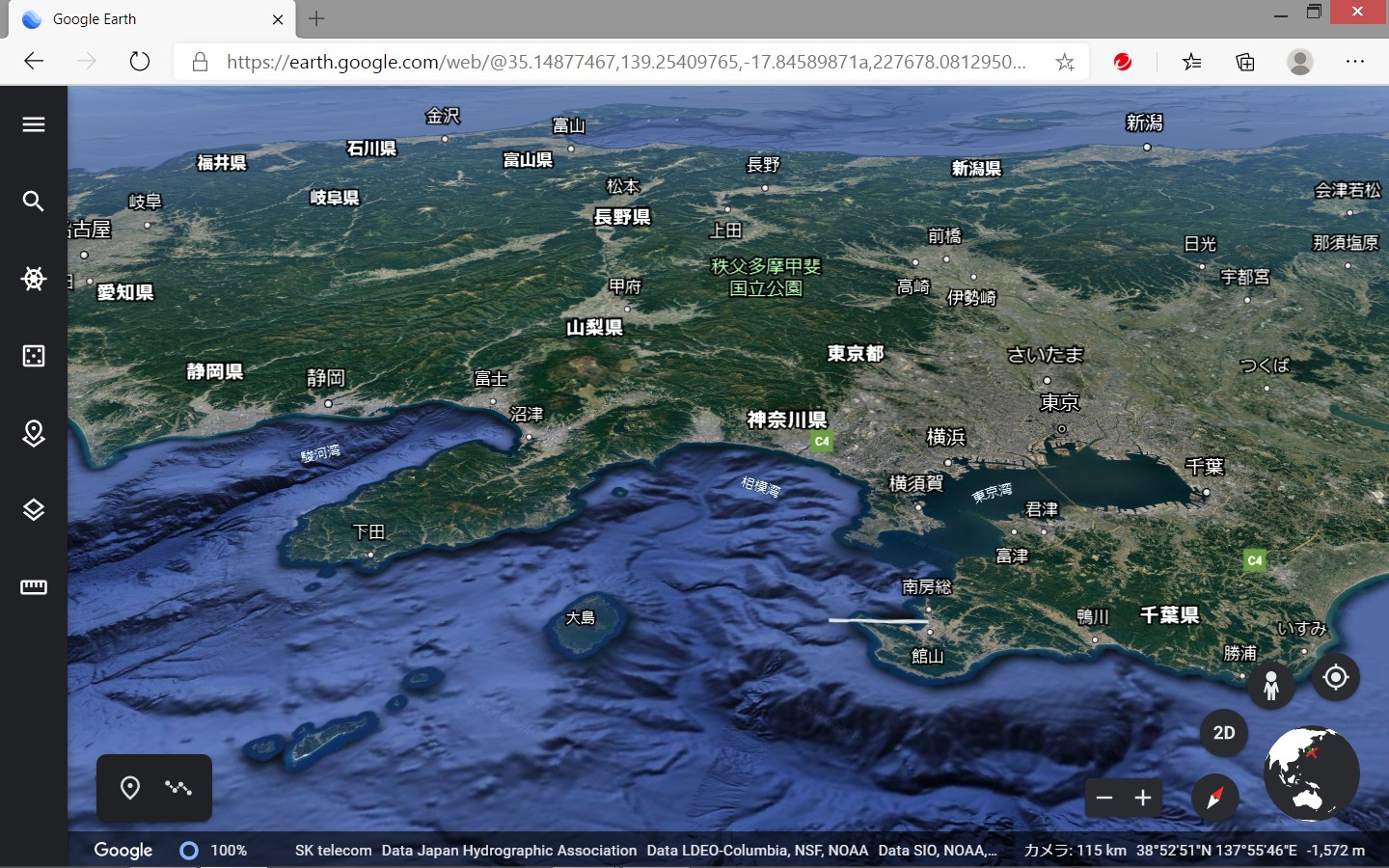Open the Projects pin panel
1389x868 pixels.
coord(33,434)
